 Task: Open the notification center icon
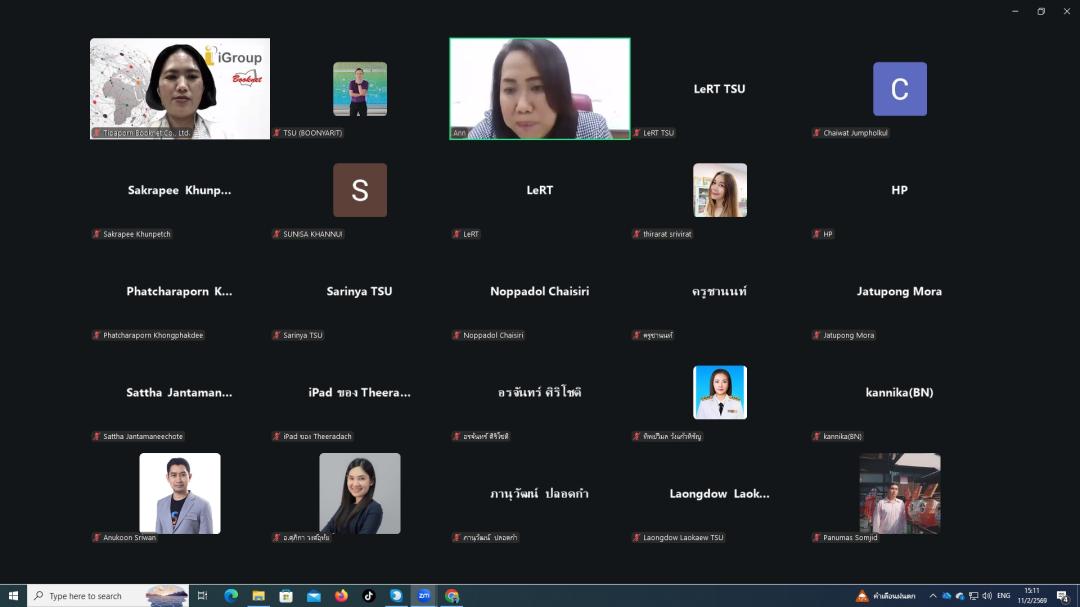1063,596
